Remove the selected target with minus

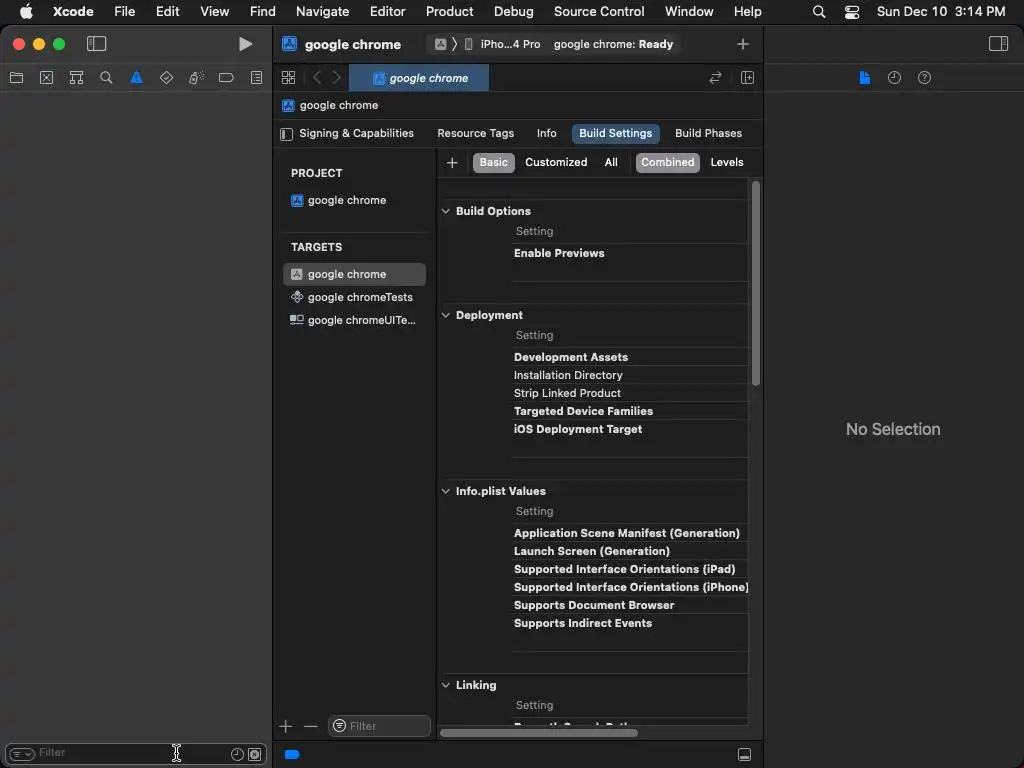[x=310, y=726]
